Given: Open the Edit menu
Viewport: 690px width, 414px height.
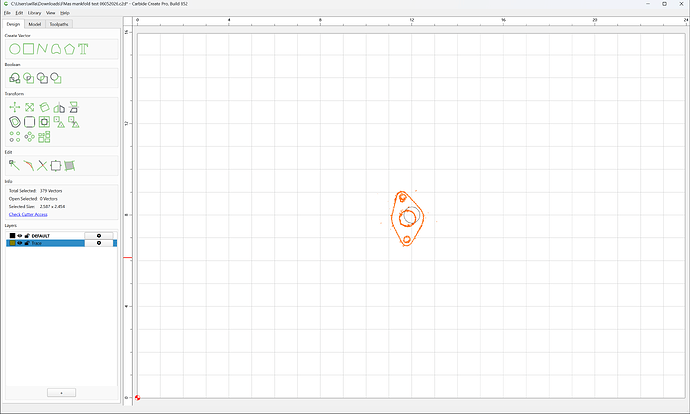Looking at the screenshot, I should [x=19, y=13].
